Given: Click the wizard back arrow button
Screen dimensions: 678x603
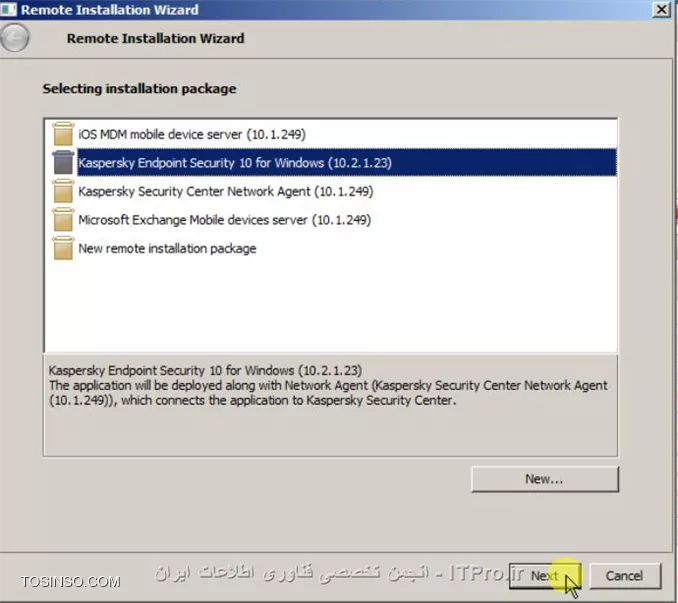Looking at the screenshot, I should [15, 38].
